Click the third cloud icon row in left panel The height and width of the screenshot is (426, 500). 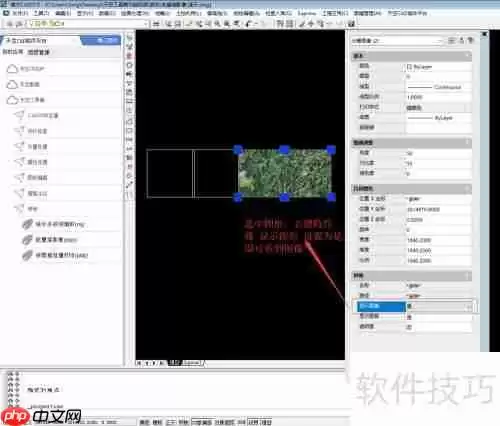pyautogui.click(x=62, y=100)
